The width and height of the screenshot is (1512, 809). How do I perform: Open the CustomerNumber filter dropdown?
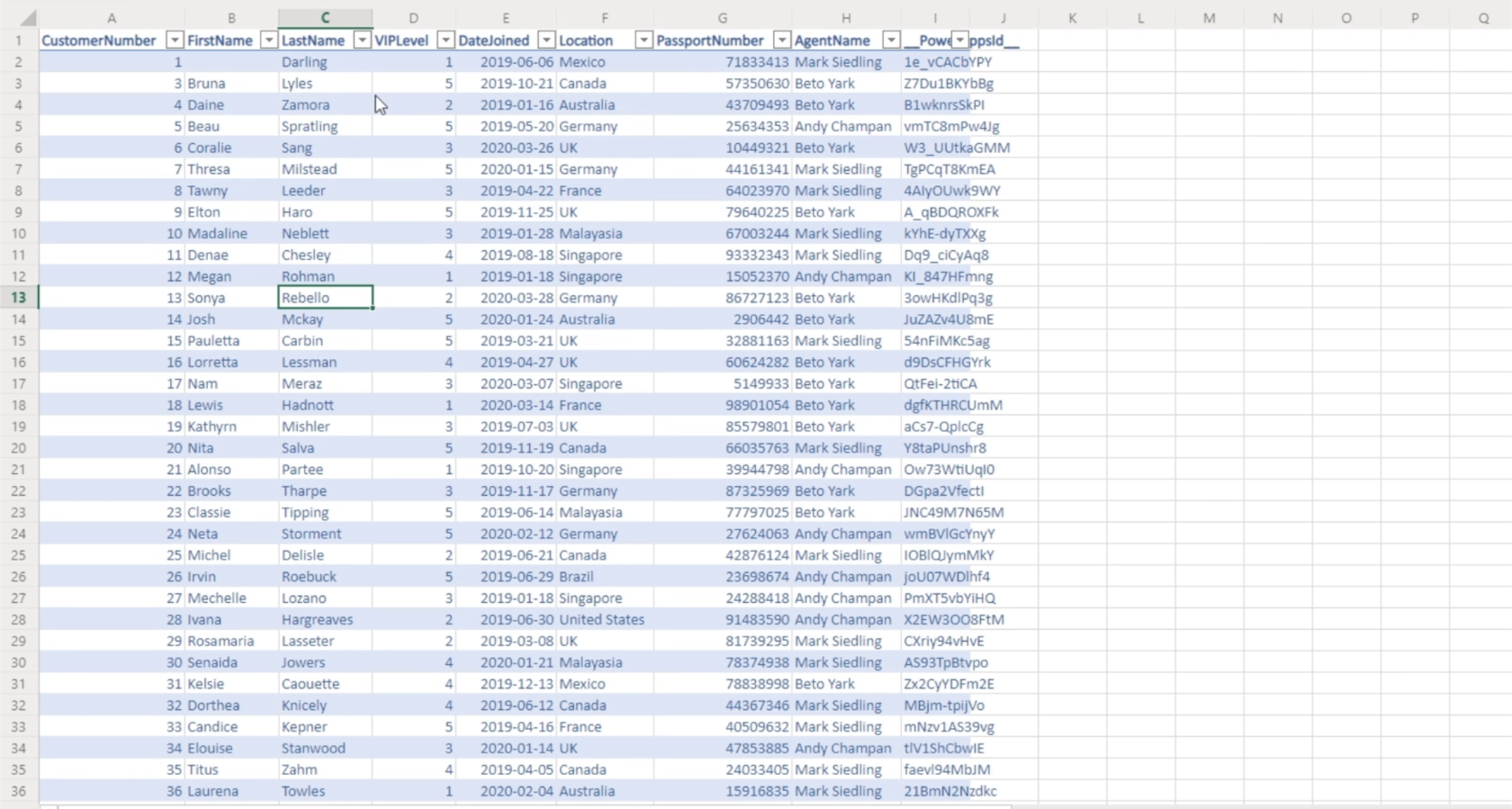(175, 40)
